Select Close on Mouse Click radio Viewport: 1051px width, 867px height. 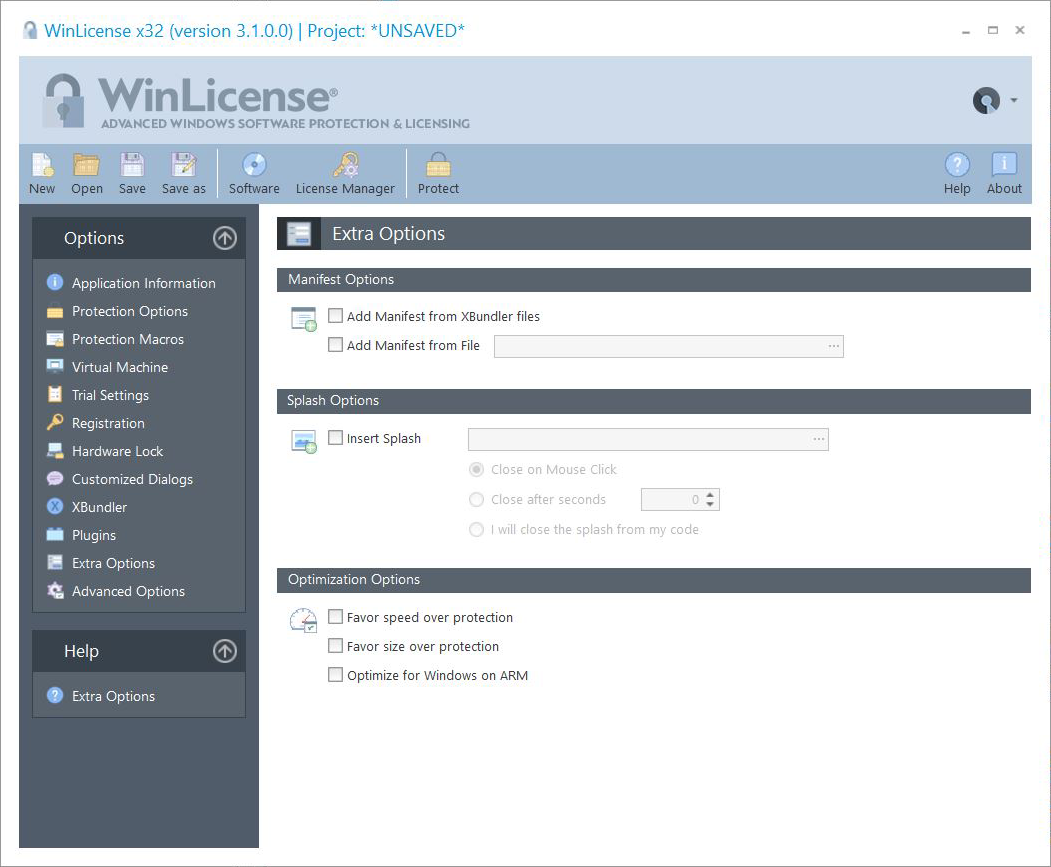(x=476, y=469)
